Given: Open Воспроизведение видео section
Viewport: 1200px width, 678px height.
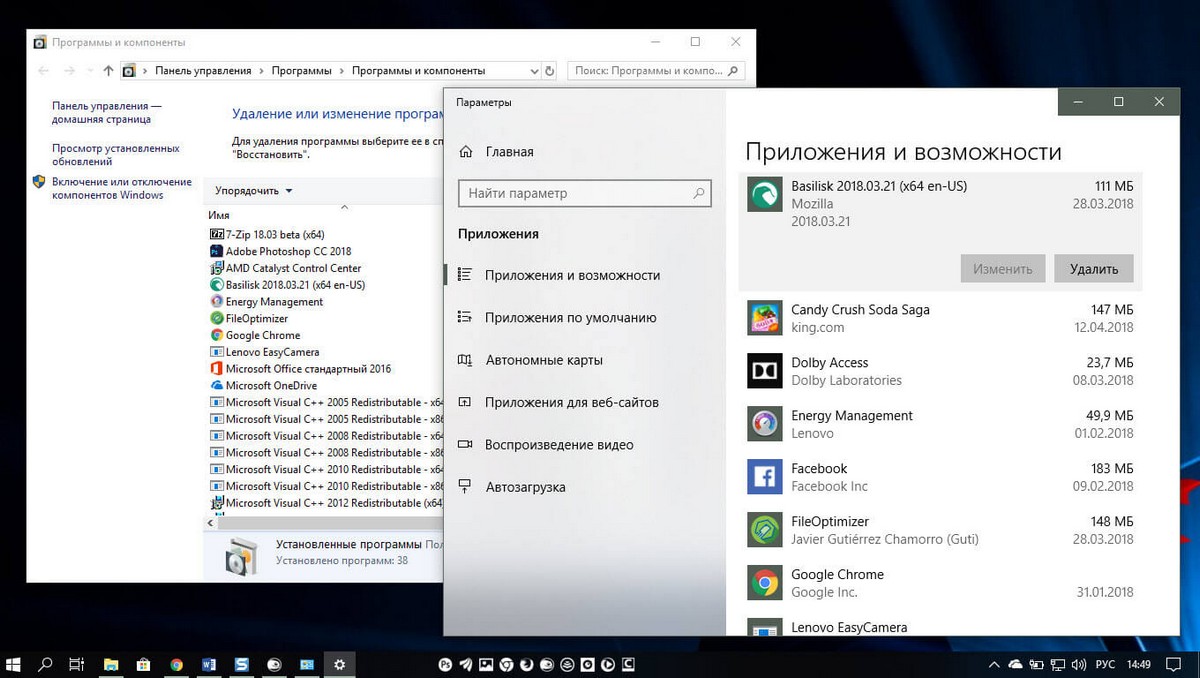Looking at the screenshot, I should (558, 445).
